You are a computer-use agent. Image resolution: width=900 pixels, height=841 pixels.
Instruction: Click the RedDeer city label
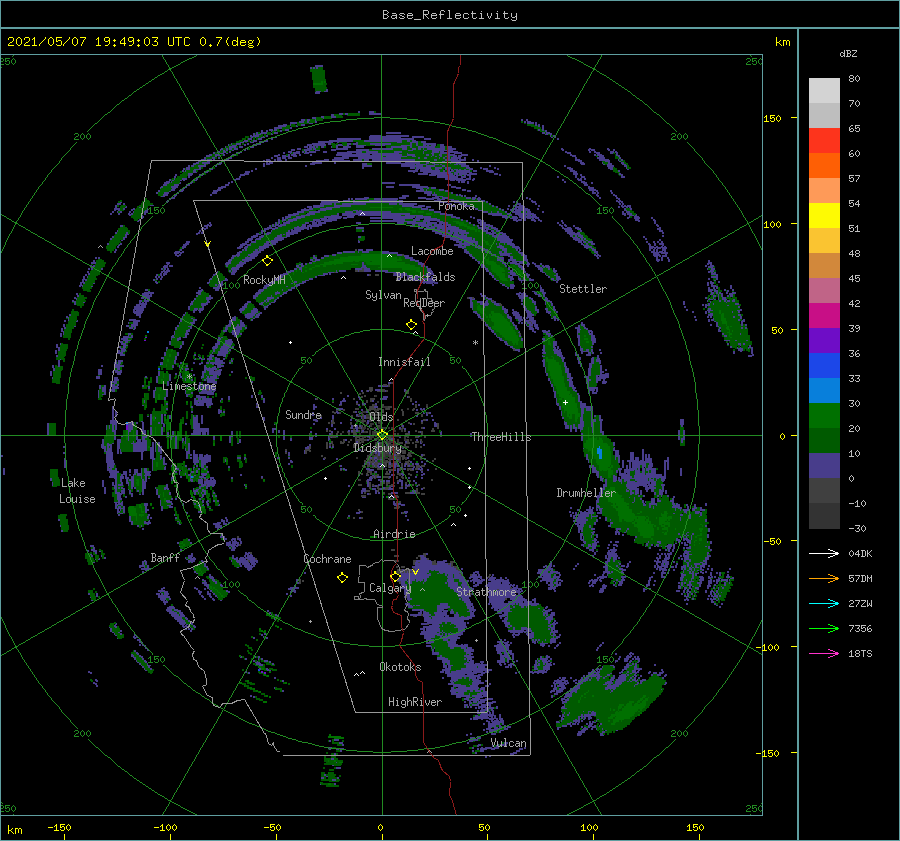coord(424,303)
